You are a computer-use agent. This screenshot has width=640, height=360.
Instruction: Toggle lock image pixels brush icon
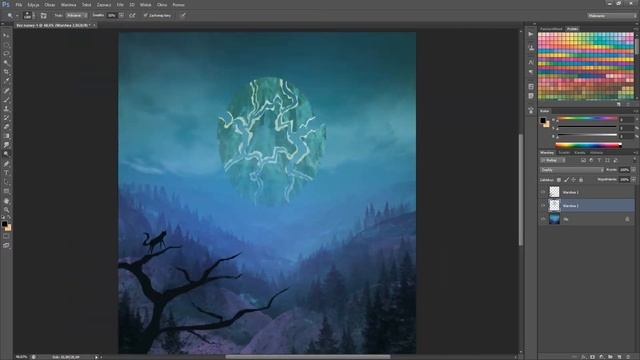coord(566,180)
